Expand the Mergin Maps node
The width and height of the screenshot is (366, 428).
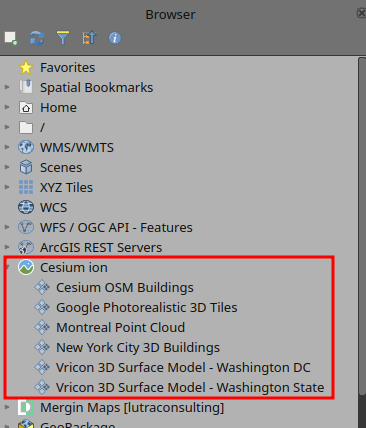click(x=7, y=407)
